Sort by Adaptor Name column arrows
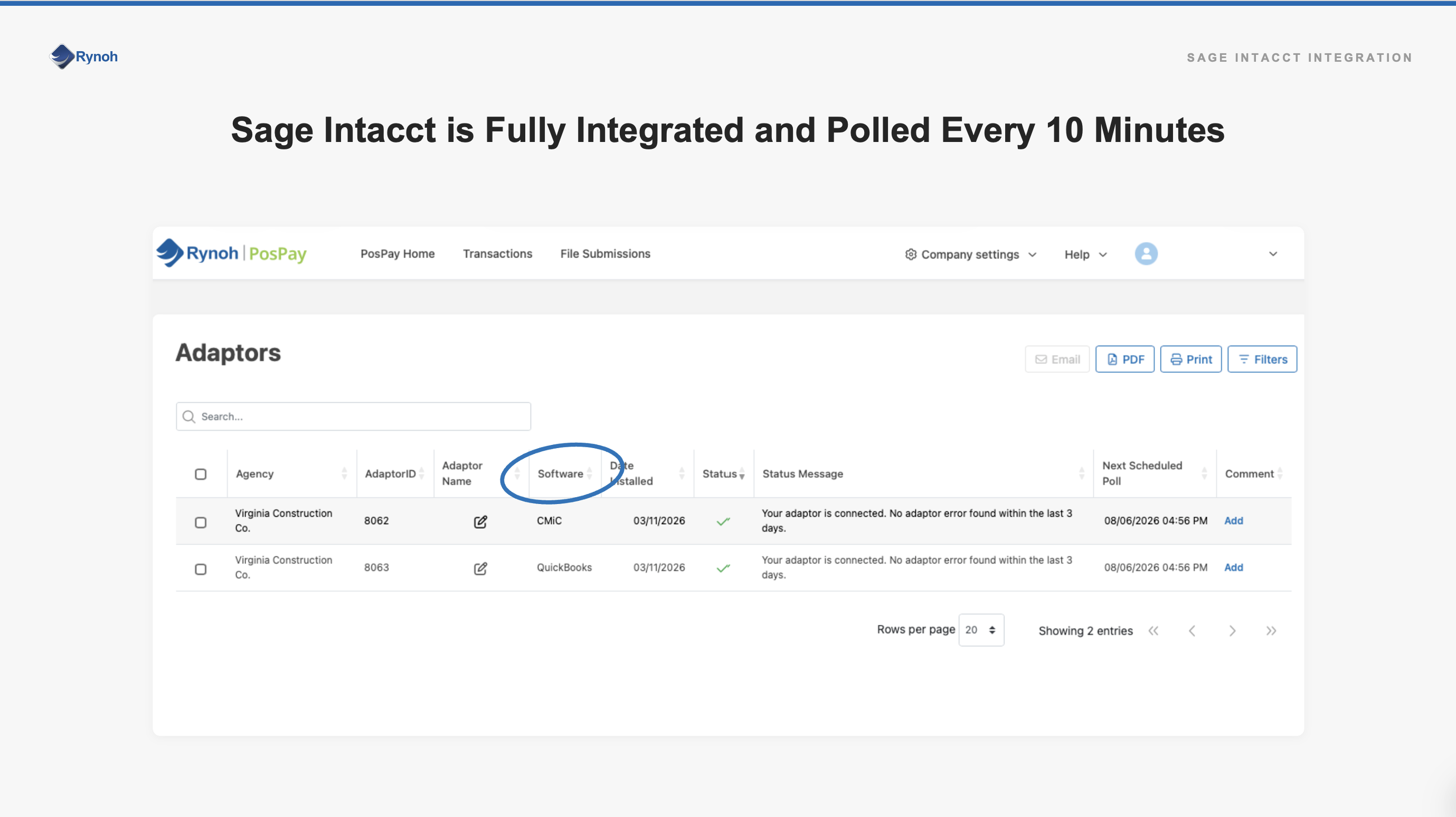 point(517,473)
